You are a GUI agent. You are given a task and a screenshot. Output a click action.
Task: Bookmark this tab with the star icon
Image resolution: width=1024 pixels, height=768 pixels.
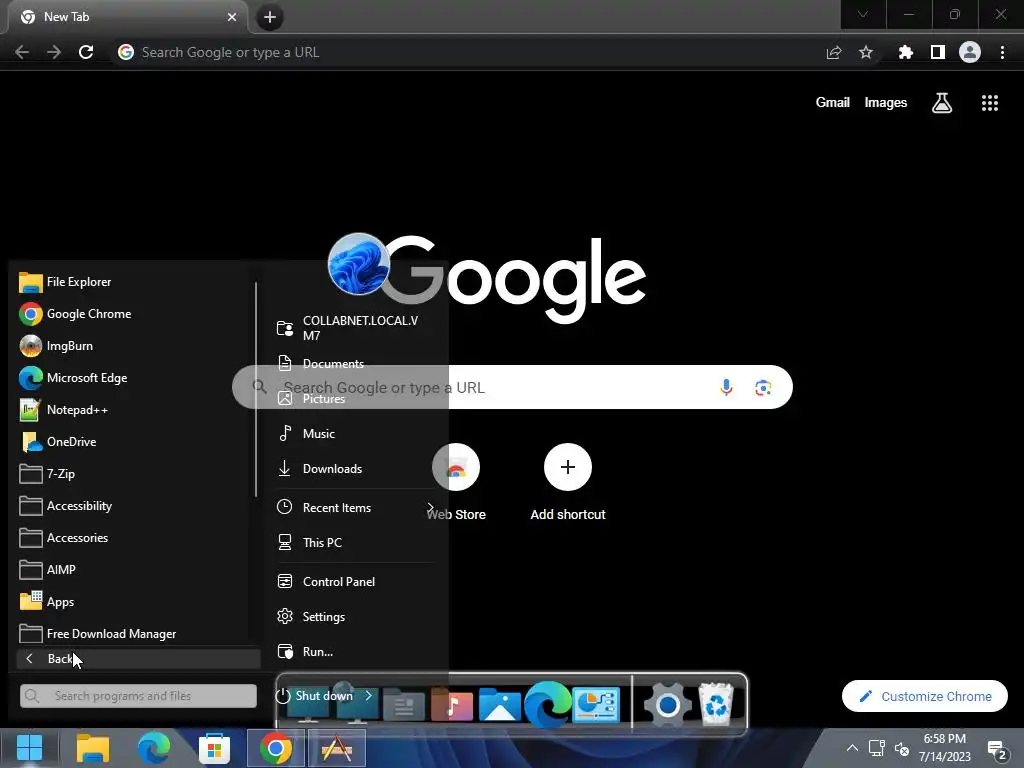[x=866, y=52]
